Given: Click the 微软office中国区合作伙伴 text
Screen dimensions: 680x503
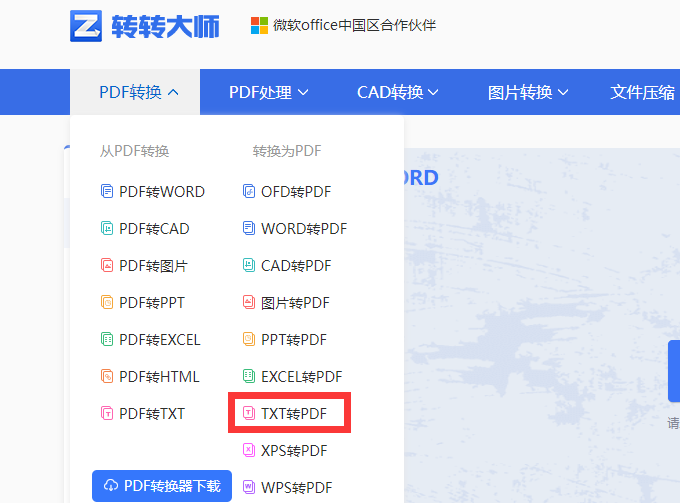Looking at the screenshot, I should [354, 25].
